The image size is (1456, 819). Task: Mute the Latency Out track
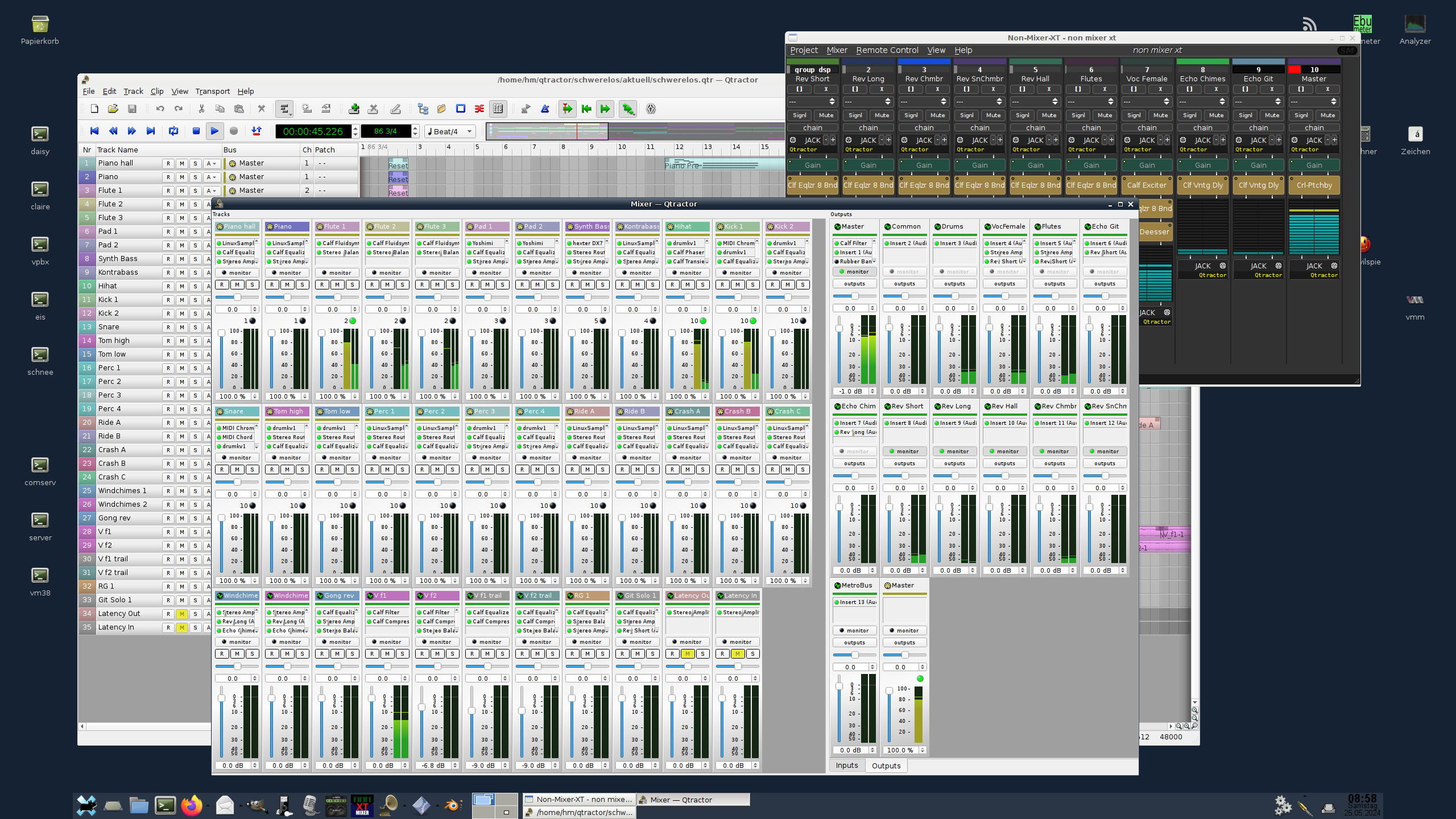[x=181, y=614]
